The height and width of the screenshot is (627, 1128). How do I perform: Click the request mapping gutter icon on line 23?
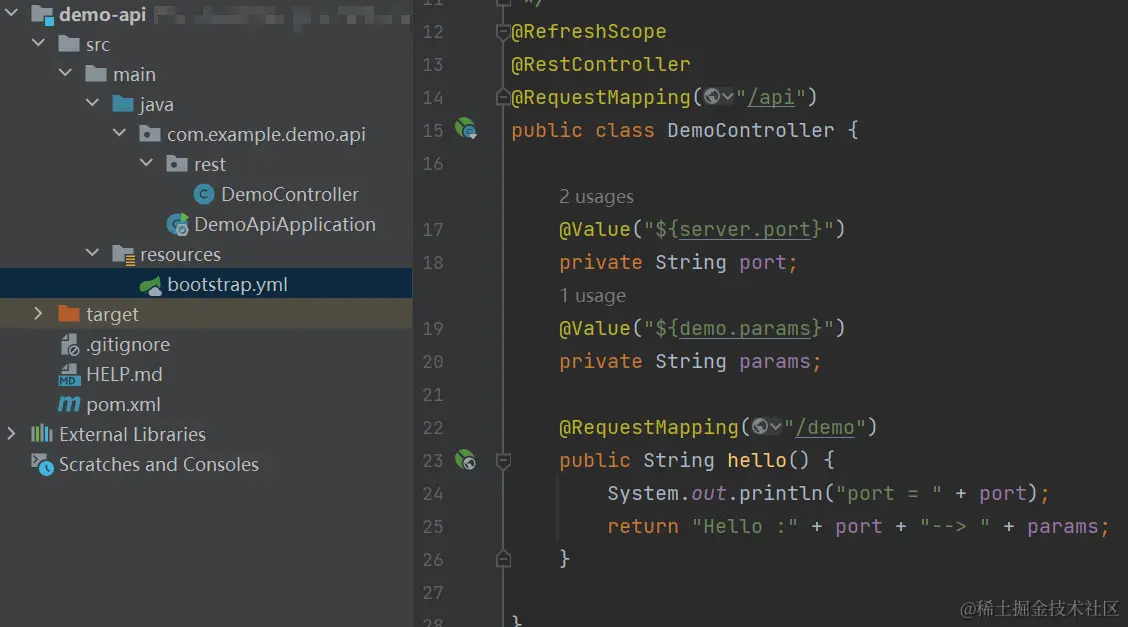(x=466, y=459)
